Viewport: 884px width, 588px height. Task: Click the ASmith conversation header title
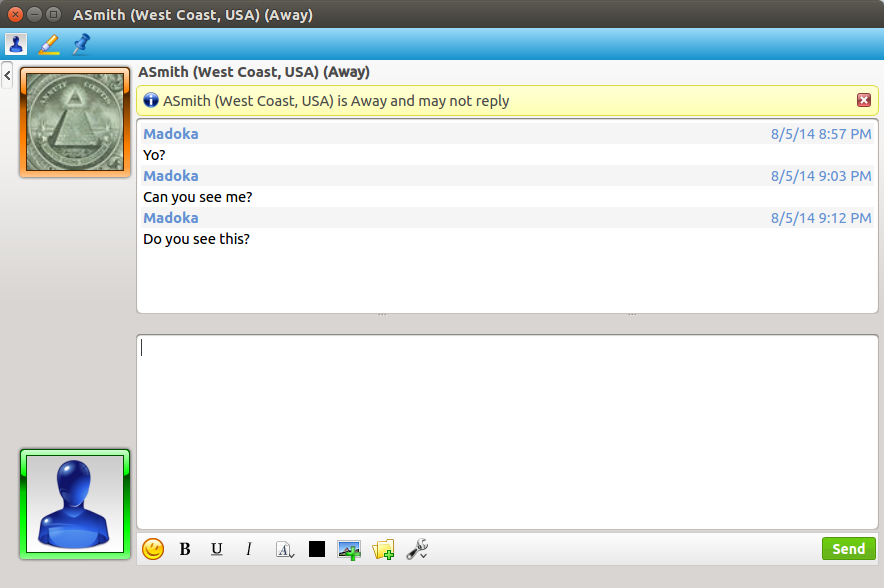pos(254,72)
